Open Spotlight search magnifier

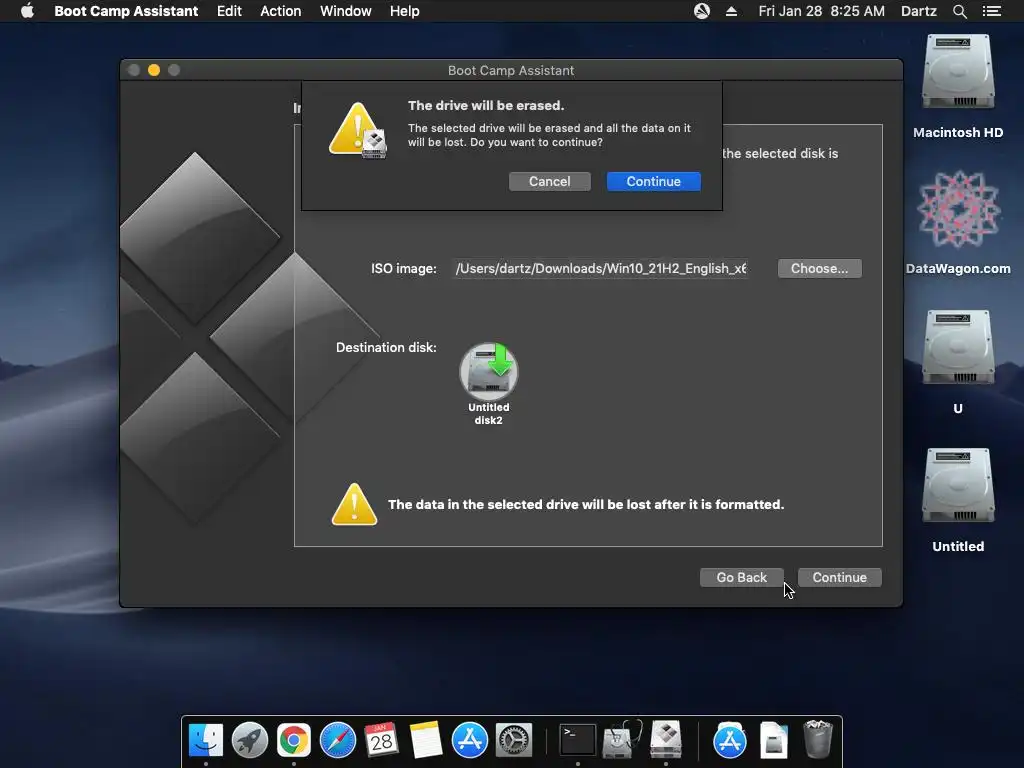(960, 11)
